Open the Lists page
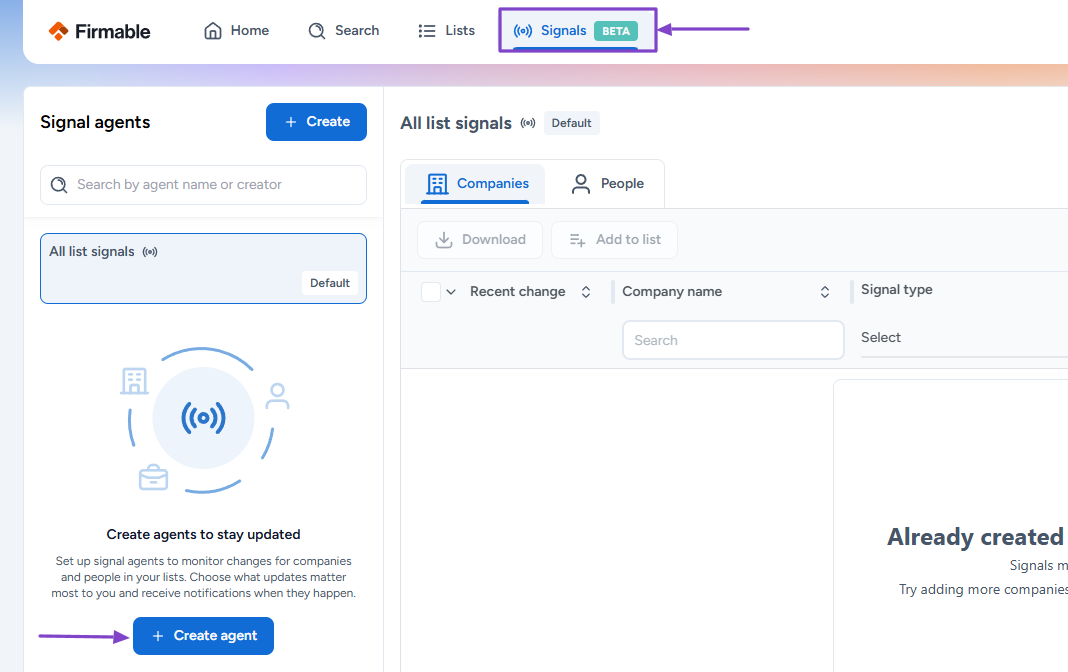 446,31
